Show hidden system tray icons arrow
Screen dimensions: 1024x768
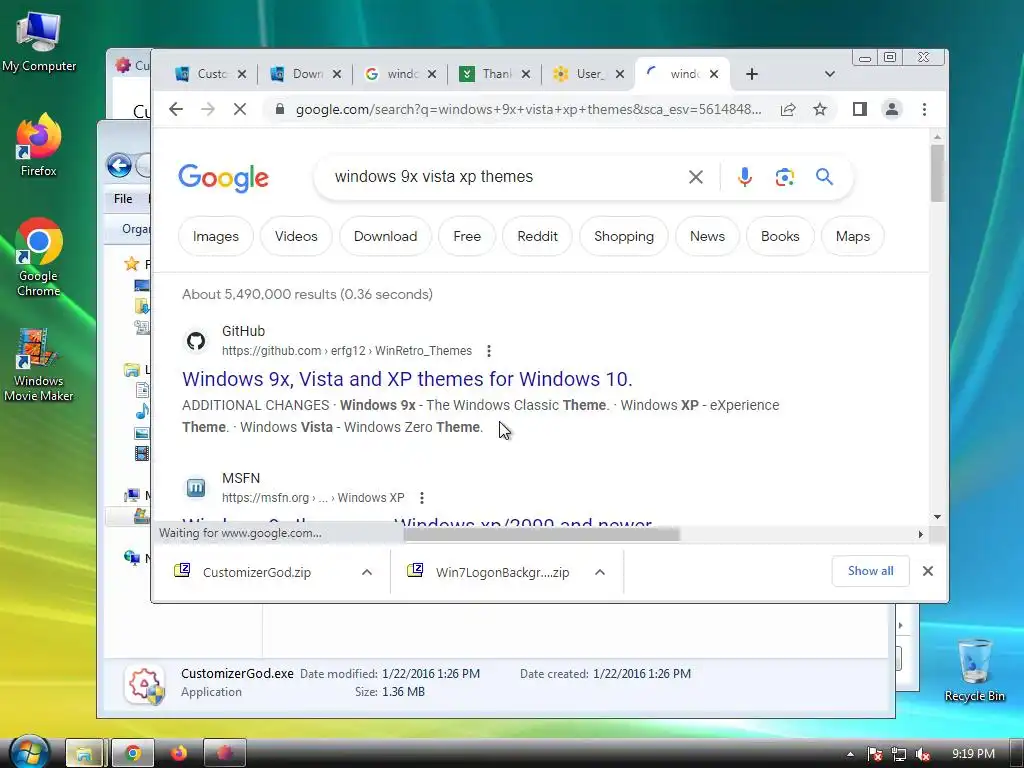point(850,754)
